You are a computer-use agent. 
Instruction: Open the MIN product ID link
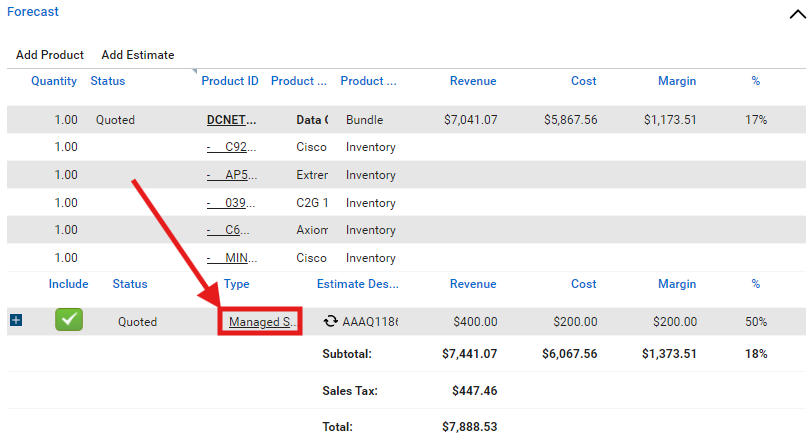231,258
